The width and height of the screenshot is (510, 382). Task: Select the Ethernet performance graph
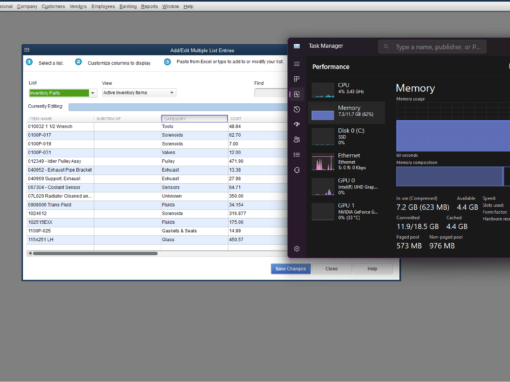point(323,162)
